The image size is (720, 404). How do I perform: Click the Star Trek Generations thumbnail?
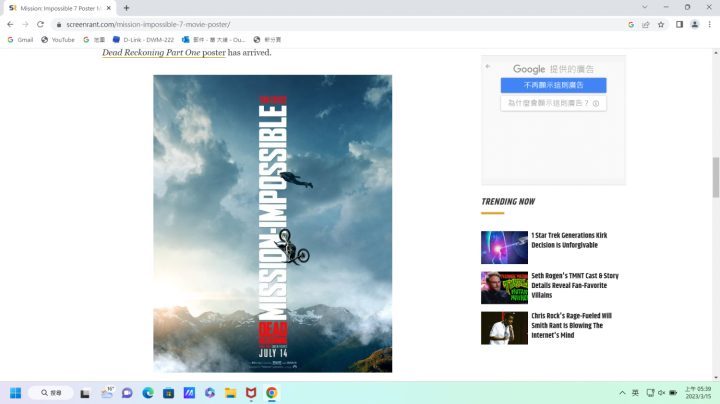click(x=504, y=247)
